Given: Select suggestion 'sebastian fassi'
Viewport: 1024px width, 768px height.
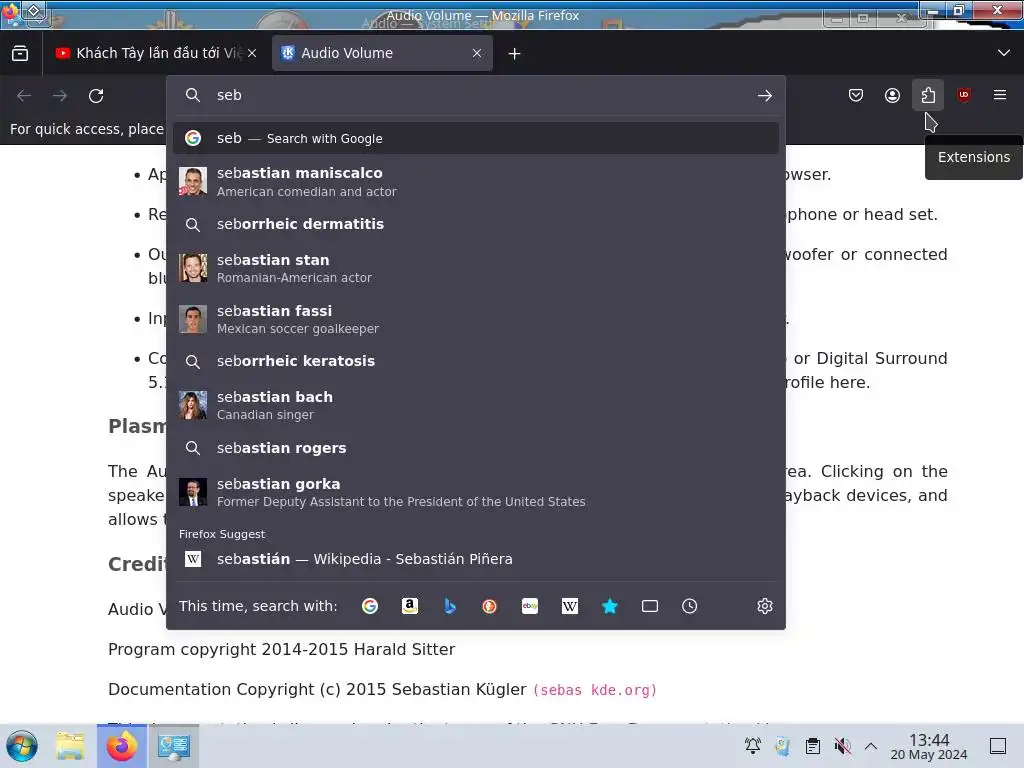Looking at the screenshot, I should pos(476,319).
